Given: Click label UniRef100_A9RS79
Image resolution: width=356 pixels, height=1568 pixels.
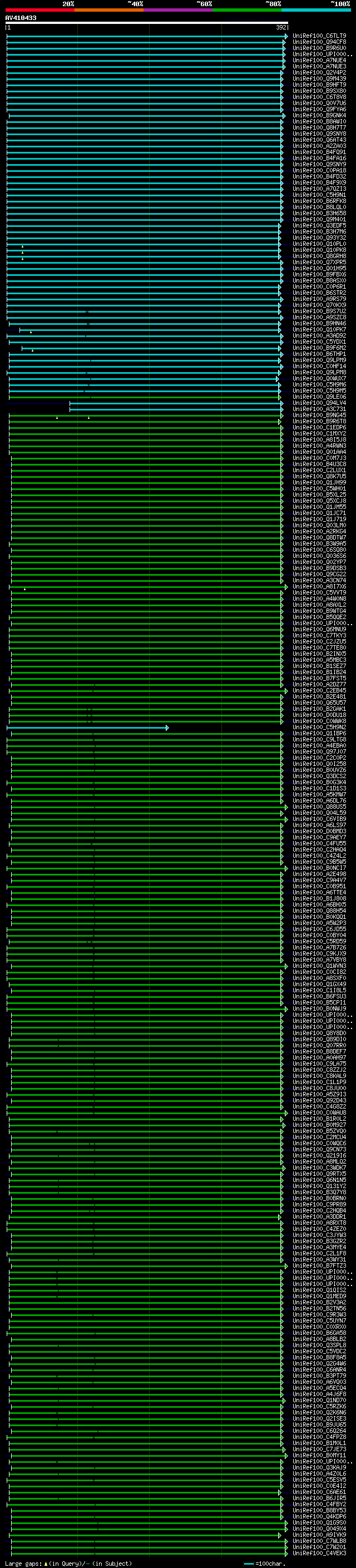Looking at the screenshot, I should tap(319, 299).
